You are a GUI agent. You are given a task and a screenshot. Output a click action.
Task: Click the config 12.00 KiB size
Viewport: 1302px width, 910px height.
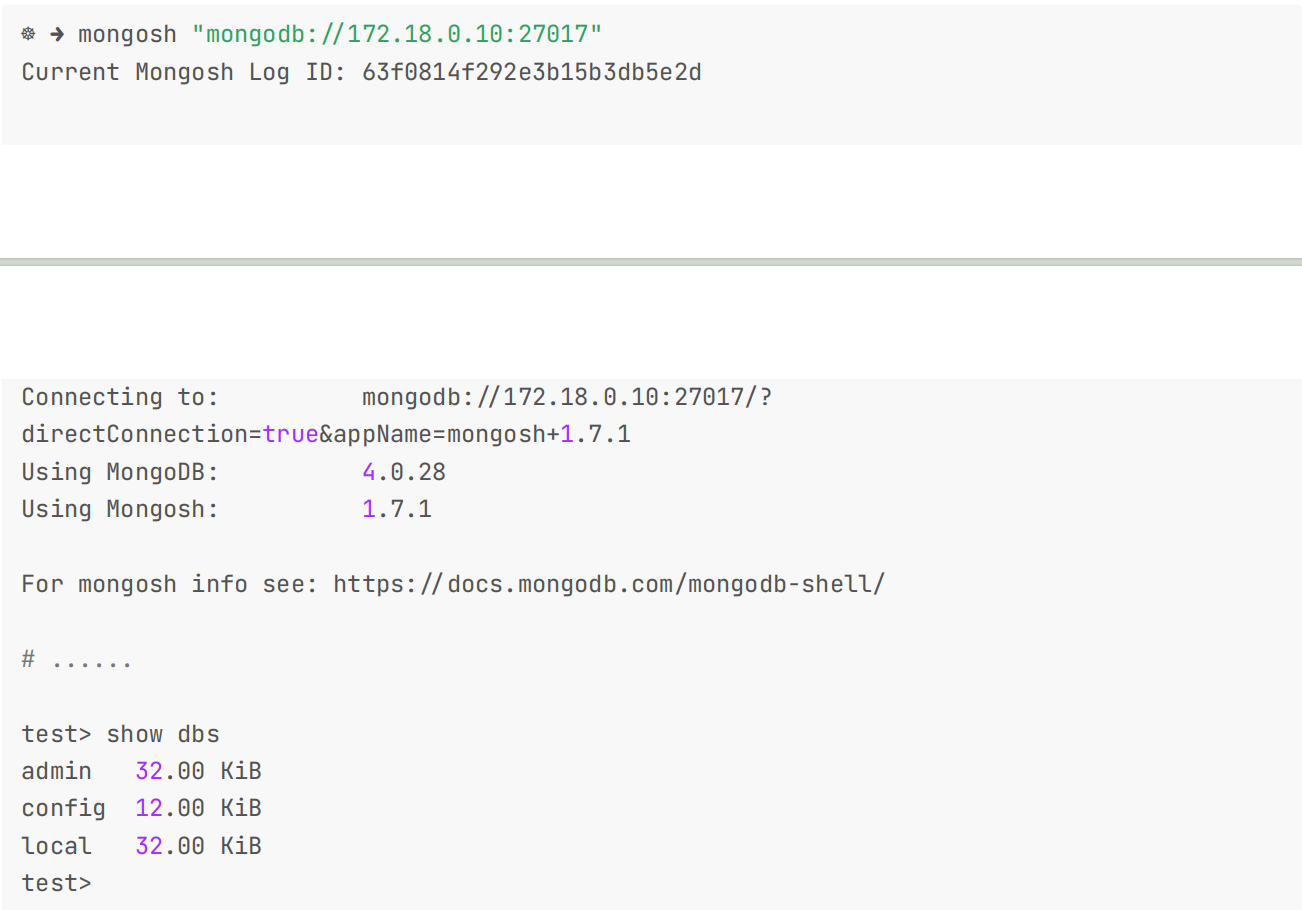point(198,808)
